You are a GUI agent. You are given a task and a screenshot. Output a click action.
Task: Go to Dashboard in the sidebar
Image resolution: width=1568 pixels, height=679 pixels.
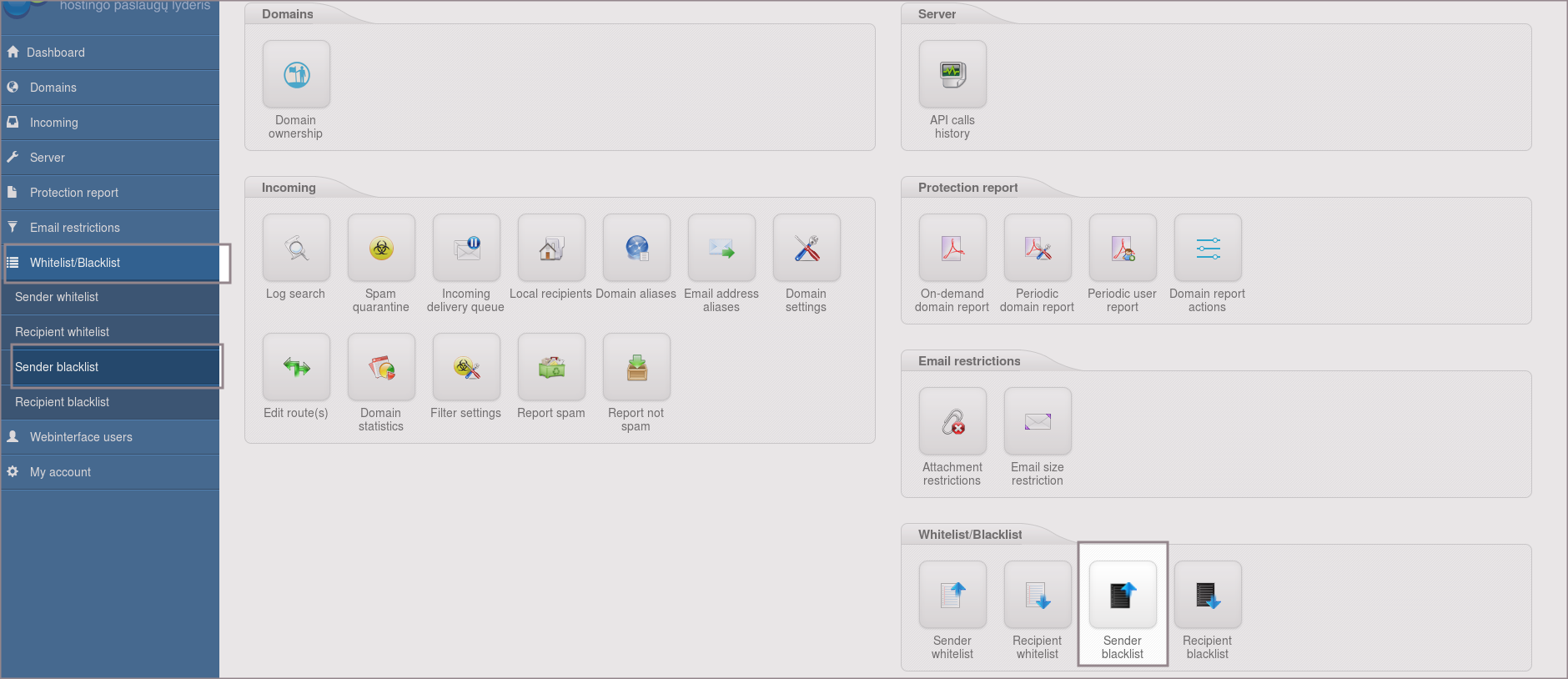[56, 53]
